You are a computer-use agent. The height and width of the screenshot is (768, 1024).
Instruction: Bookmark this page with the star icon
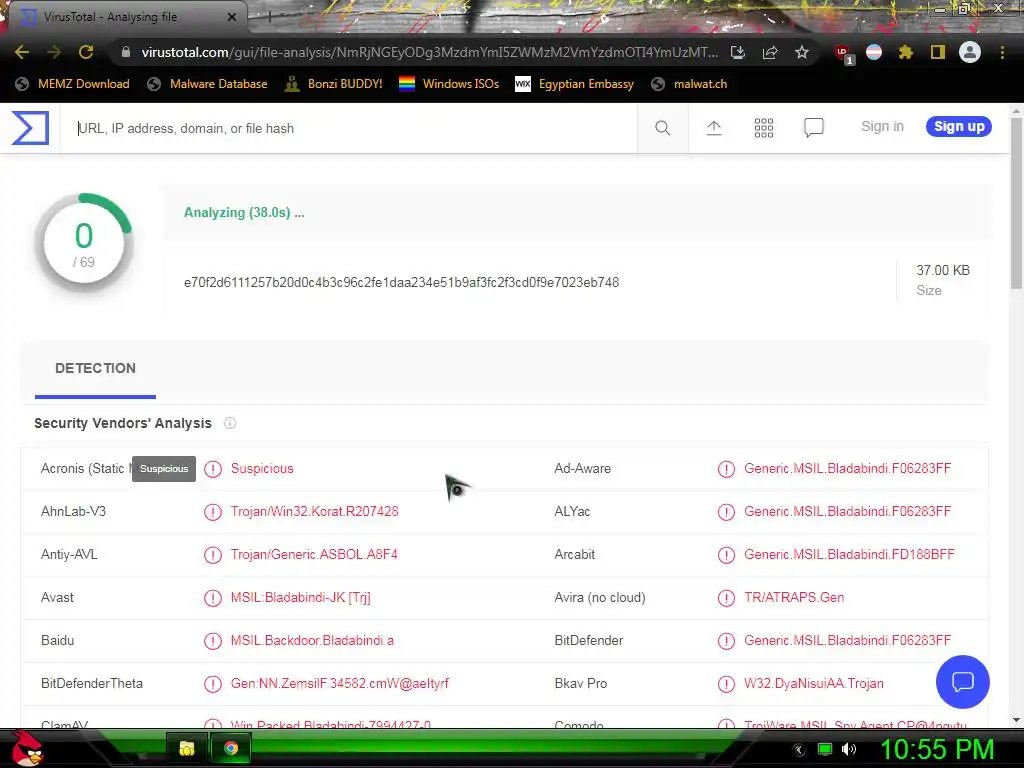pyautogui.click(x=802, y=52)
